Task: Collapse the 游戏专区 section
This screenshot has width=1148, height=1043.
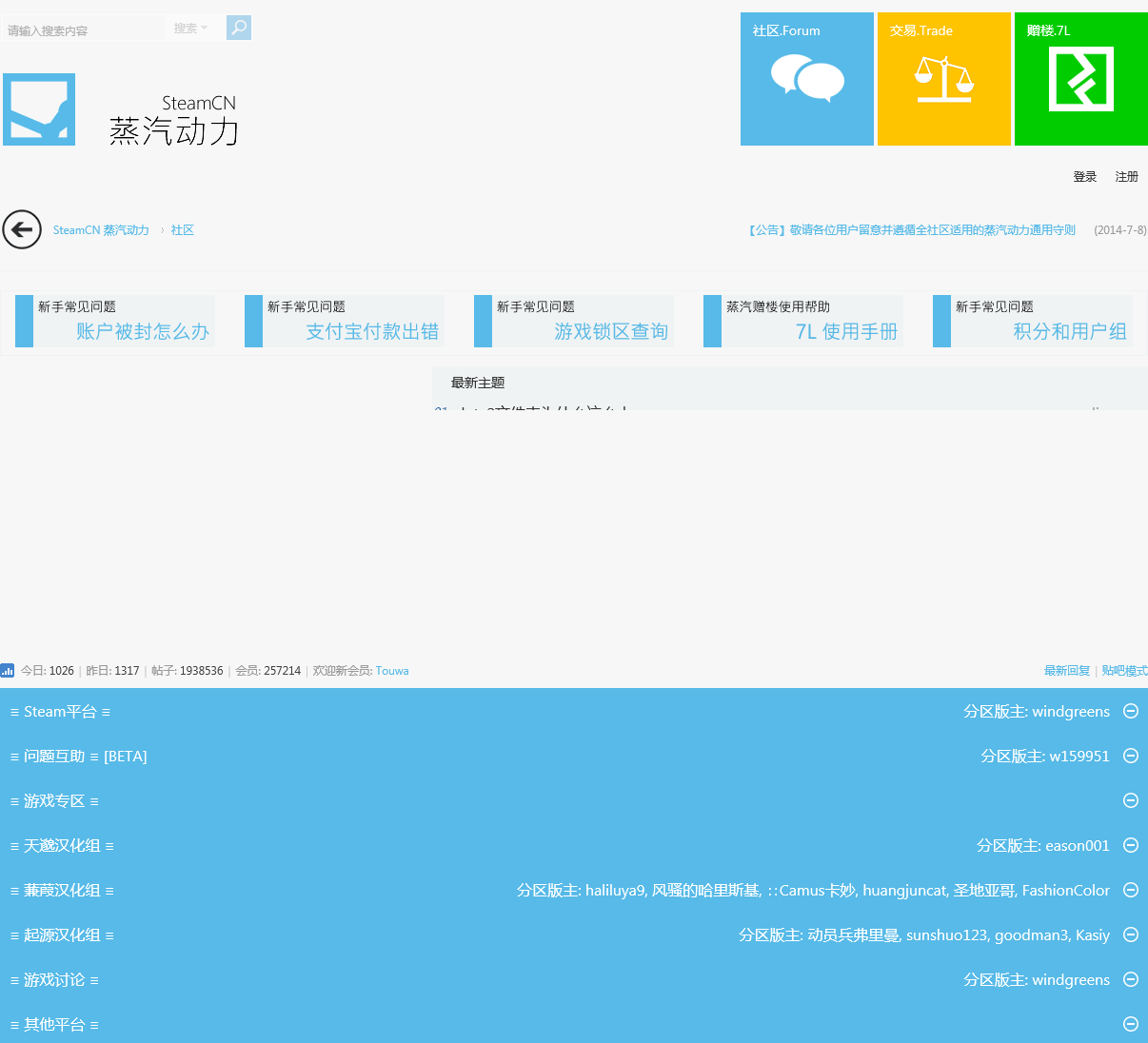Action: coord(1131,800)
